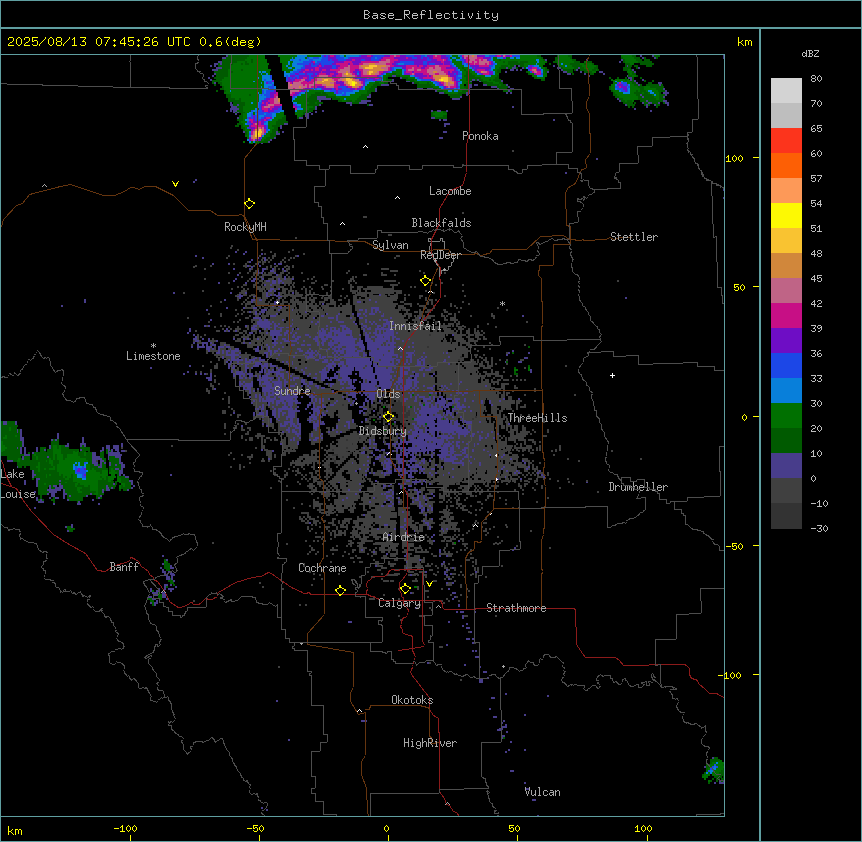Click the asterisk marker east of Innisfail
This screenshot has width=862, height=842.
click(502, 303)
